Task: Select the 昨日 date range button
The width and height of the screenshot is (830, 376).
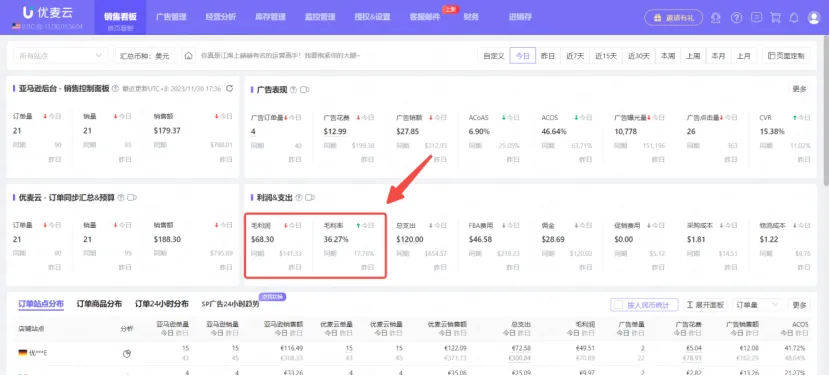Action: pos(548,56)
